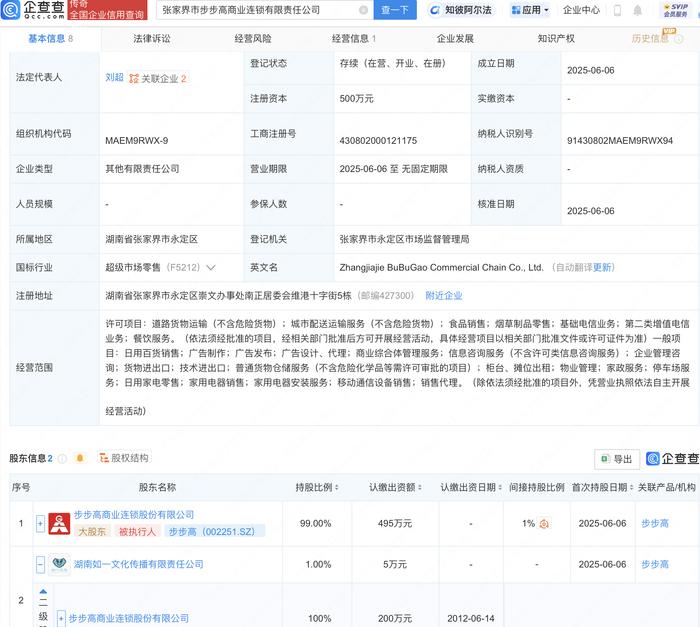Click 更新 link next to English name
Viewport: 700px width, 627px height.
[x=602, y=268]
